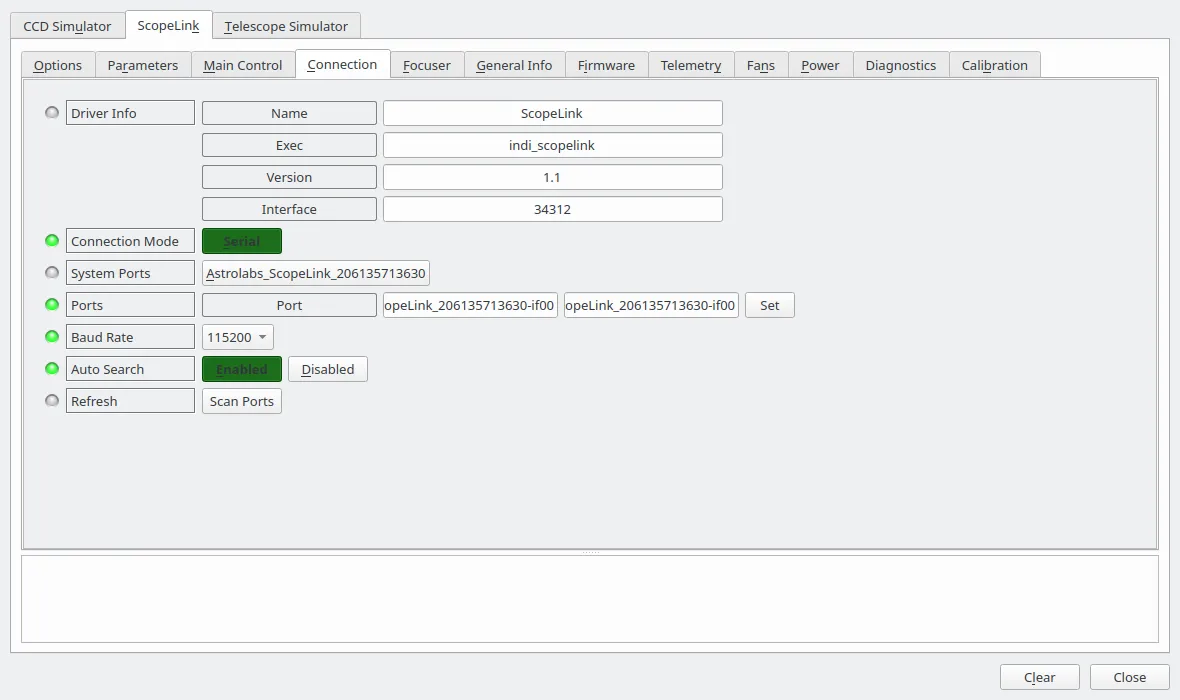This screenshot has width=1180, height=700.
Task: Enable Auto Search
Action: (242, 369)
